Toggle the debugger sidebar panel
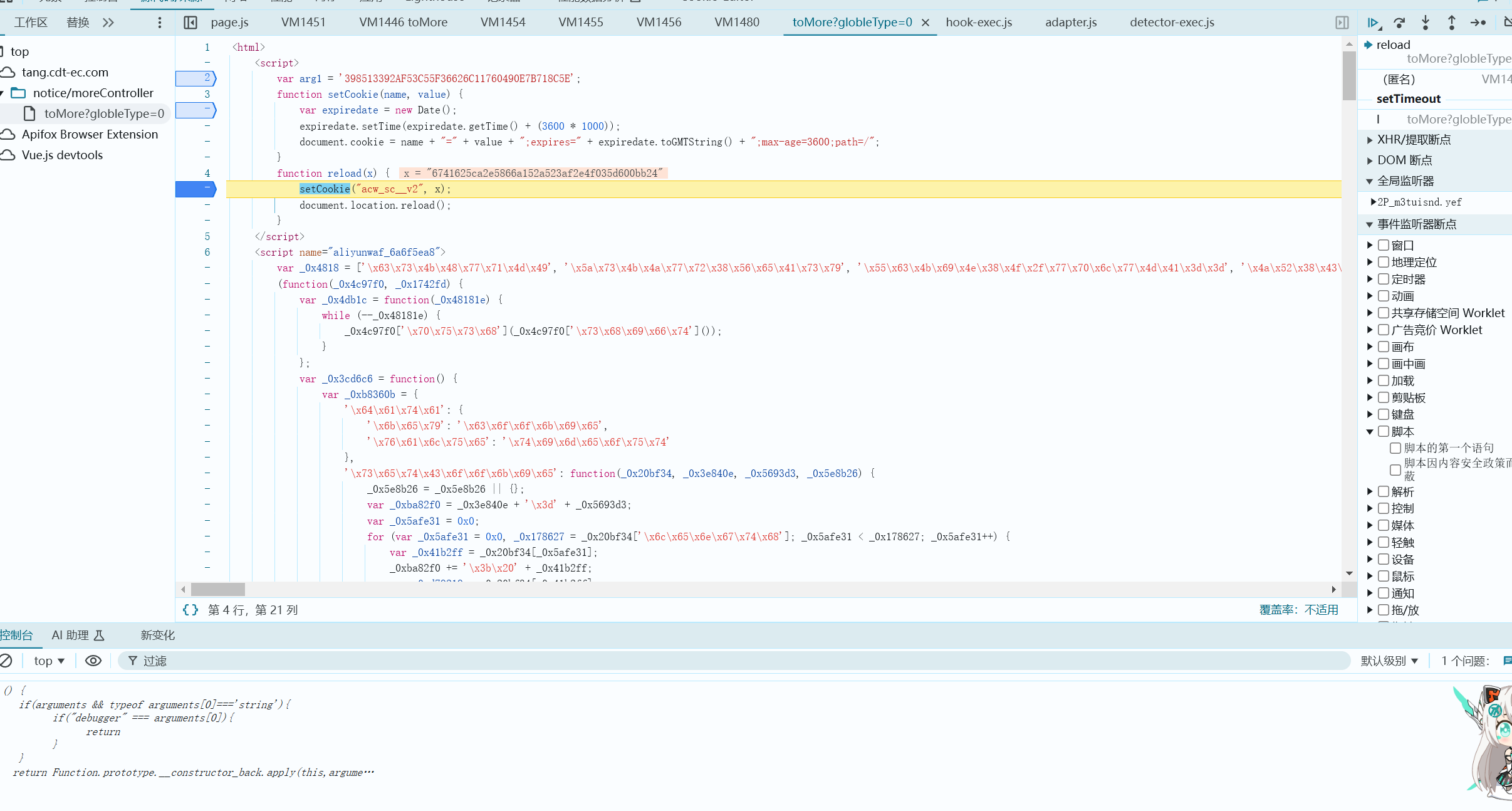This screenshot has width=1512, height=811. [x=1342, y=23]
